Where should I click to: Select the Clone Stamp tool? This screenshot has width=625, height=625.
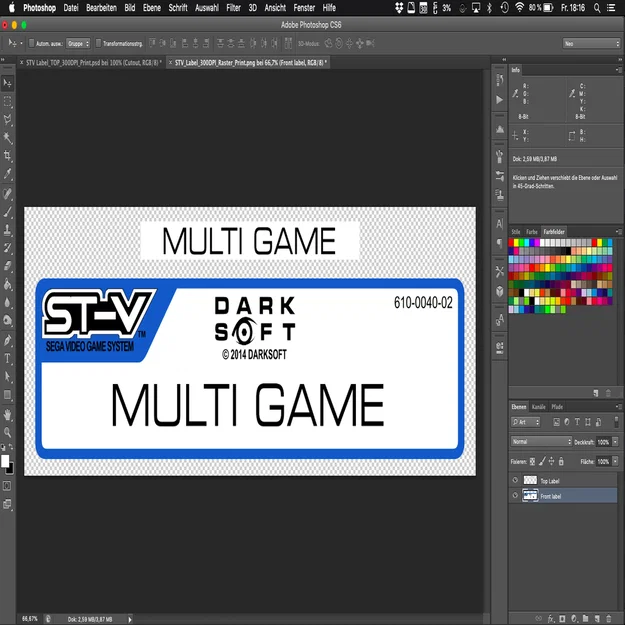(8, 230)
